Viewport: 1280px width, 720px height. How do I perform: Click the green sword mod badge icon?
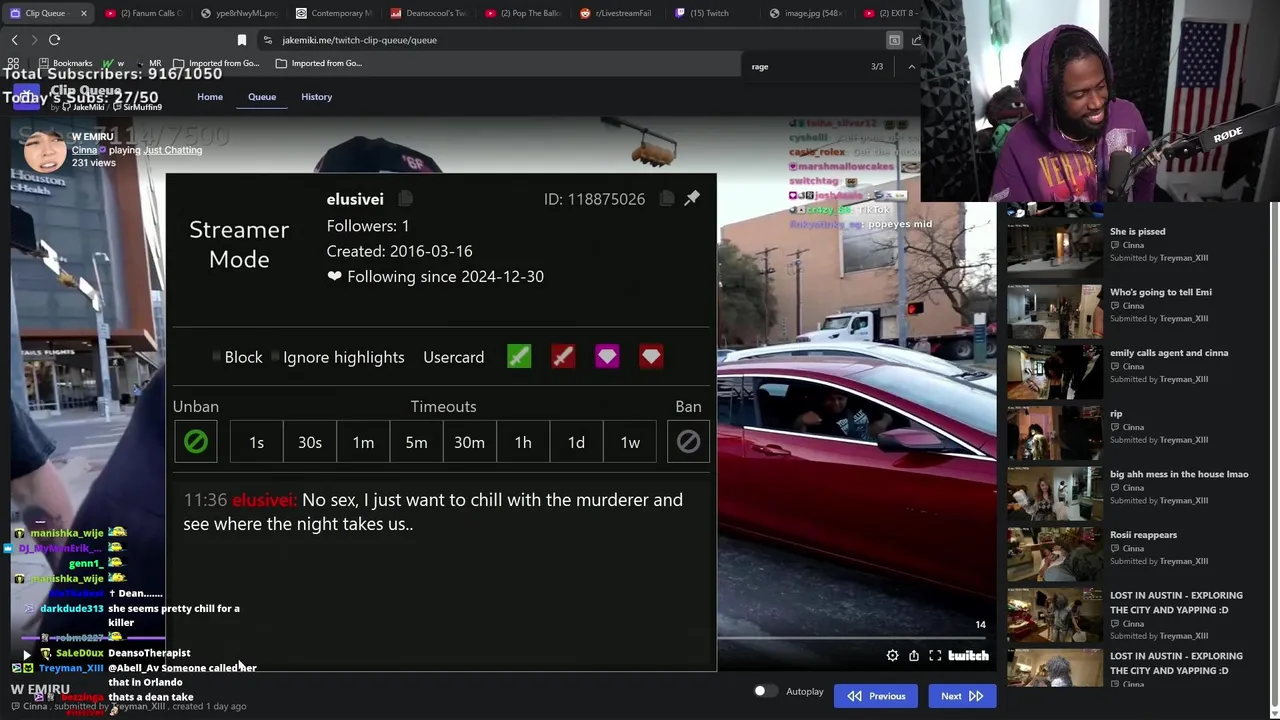point(519,357)
